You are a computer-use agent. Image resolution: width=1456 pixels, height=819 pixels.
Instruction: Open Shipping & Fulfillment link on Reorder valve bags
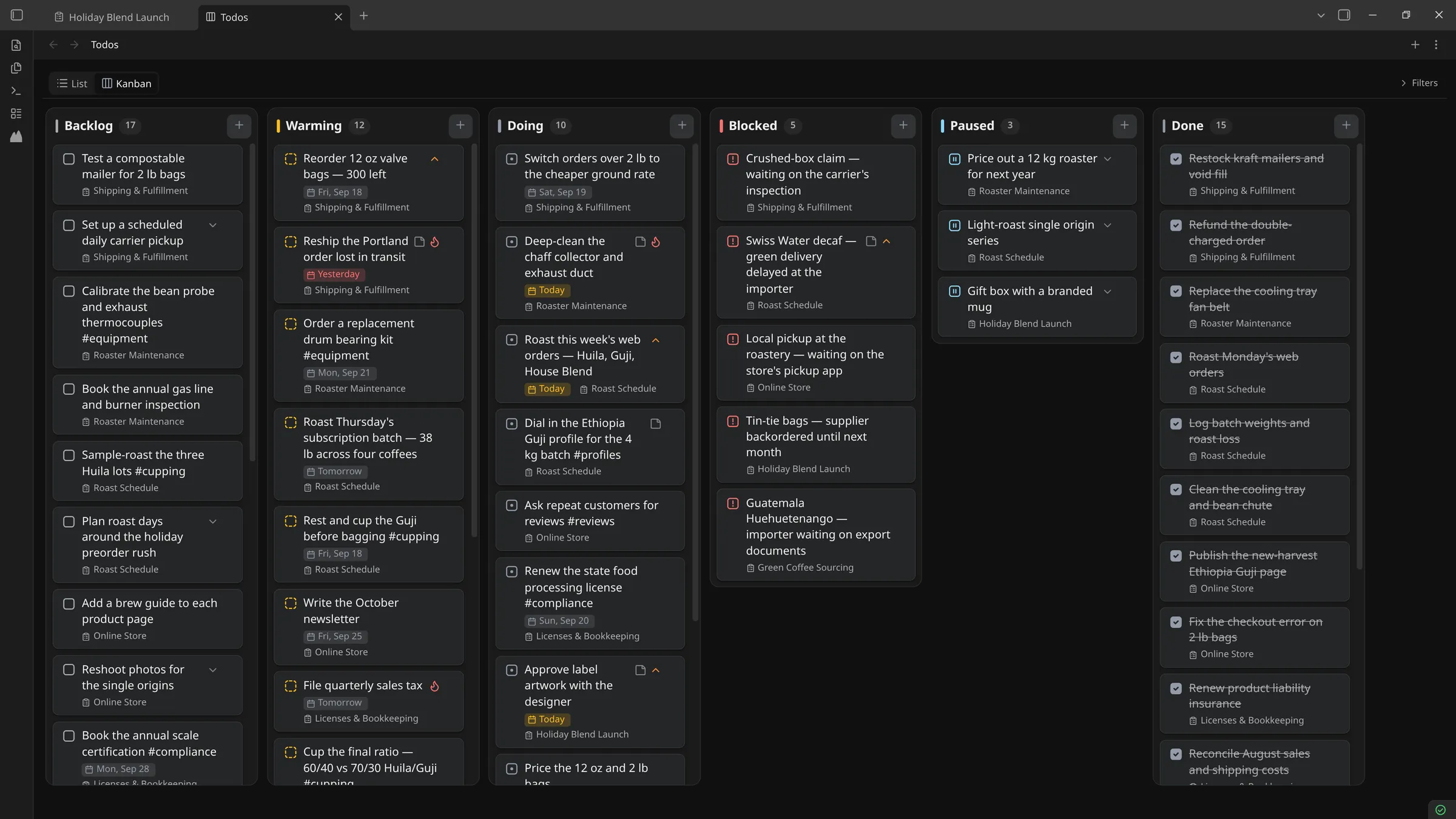357,207
